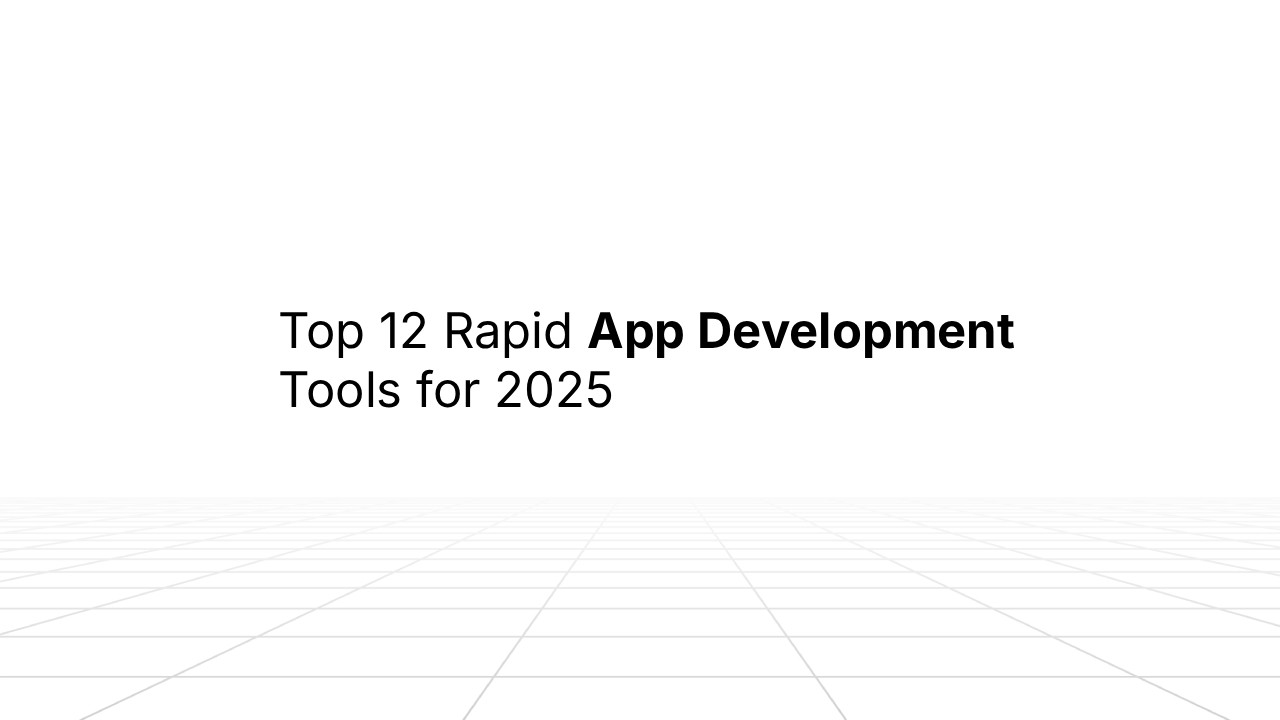Image resolution: width=1280 pixels, height=720 pixels.
Task: Click the bold 'Development' text
Action: (x=855, y=330)
